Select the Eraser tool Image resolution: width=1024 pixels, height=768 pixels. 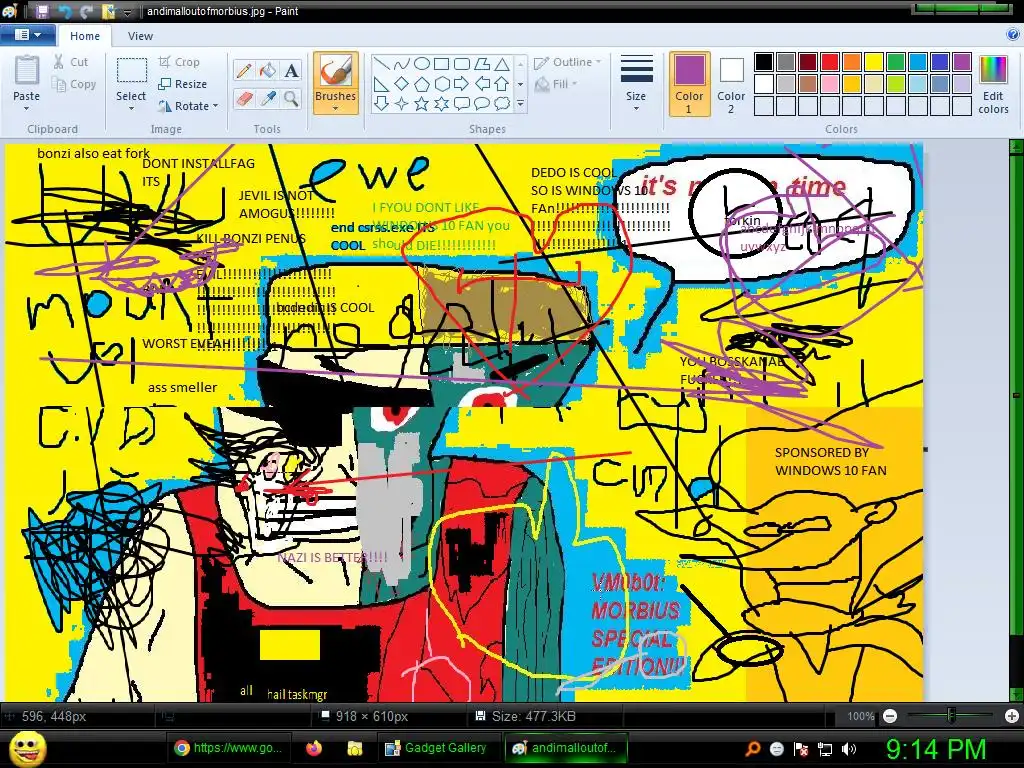[244, 99]
